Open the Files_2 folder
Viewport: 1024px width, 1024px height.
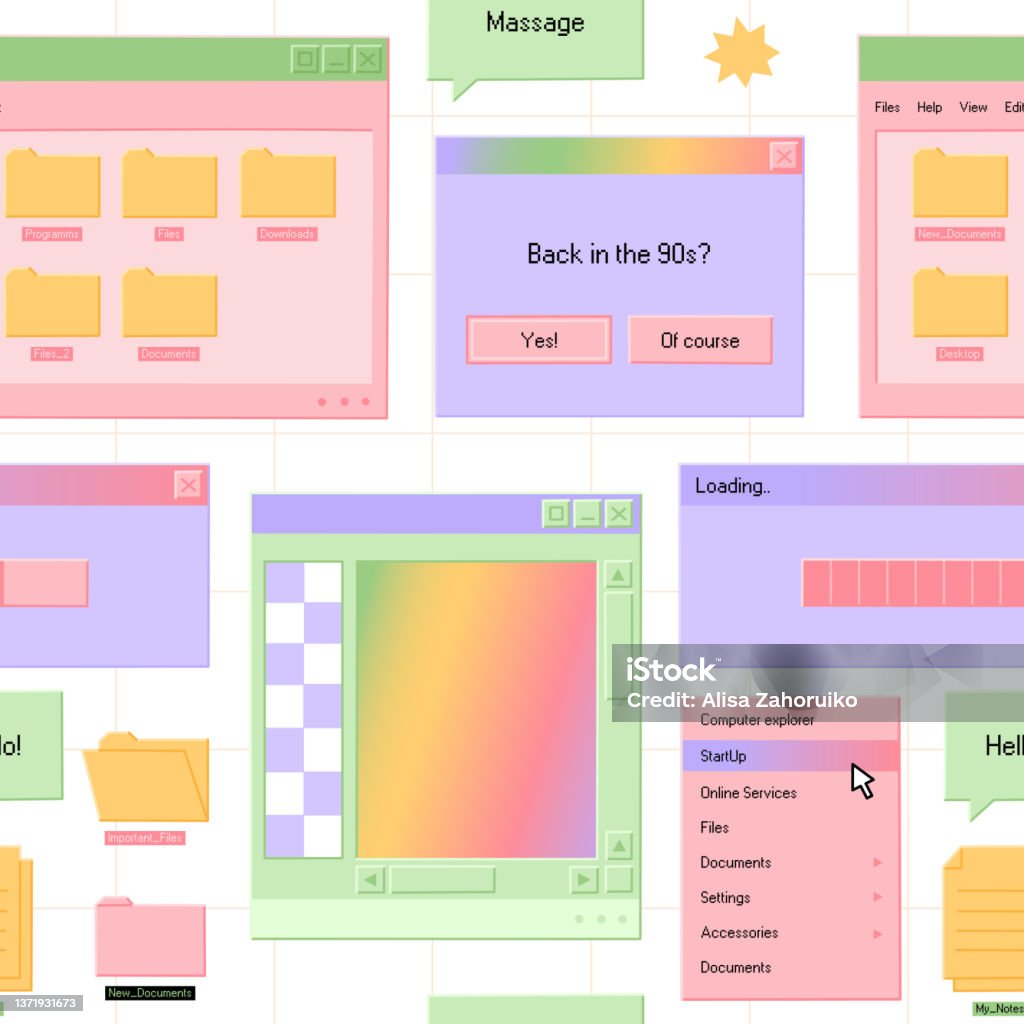[x=52, y=303]
